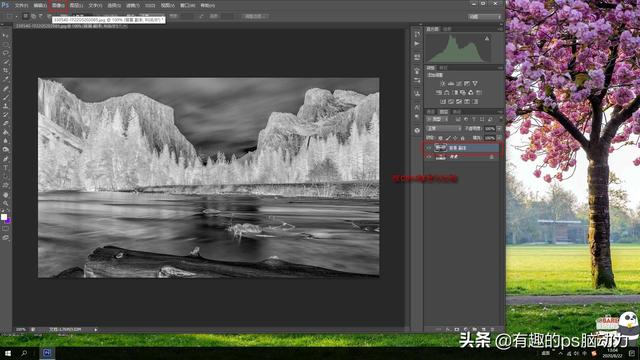
Task: Select the Zoom tool
Action: point(6,203)
